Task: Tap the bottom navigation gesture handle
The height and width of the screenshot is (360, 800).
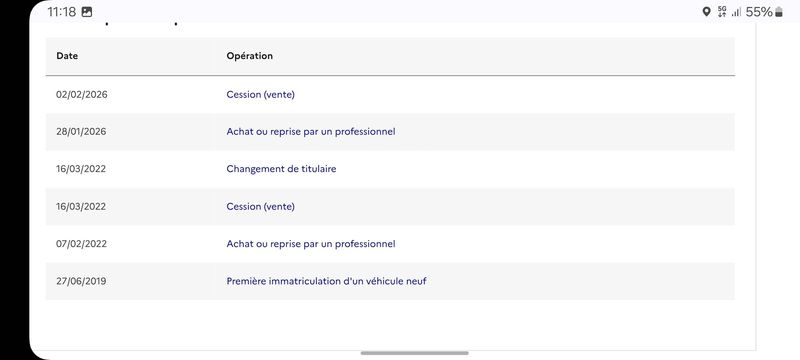Action: coord(414,353)
